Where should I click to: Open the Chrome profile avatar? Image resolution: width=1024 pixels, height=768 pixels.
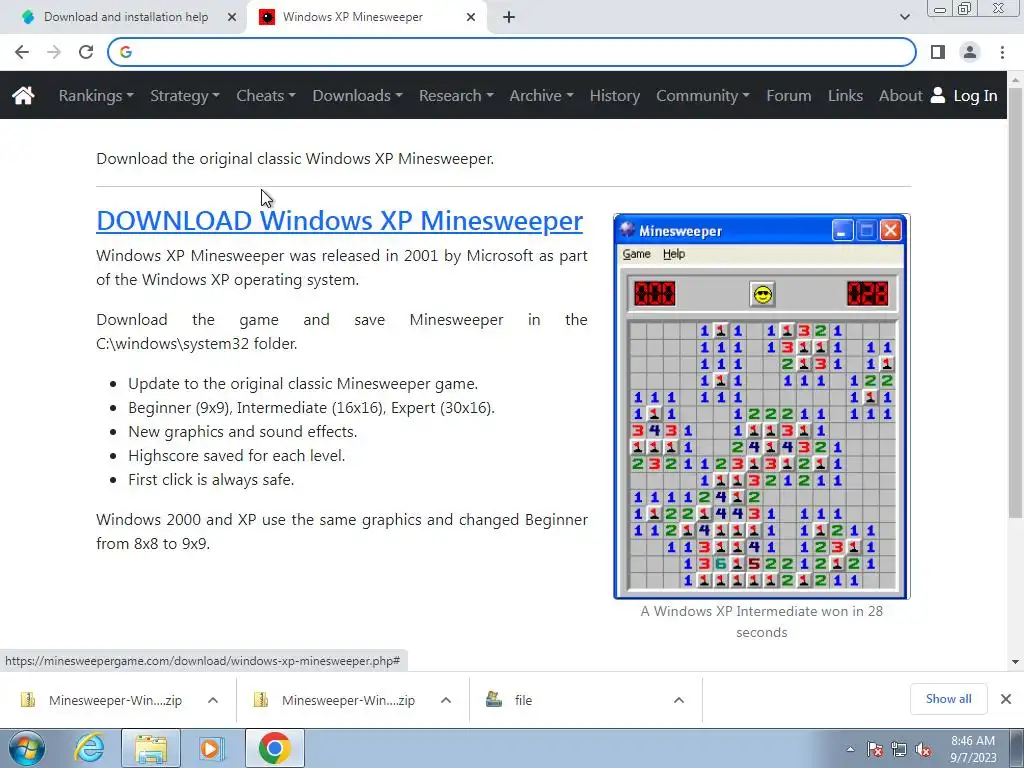tap(970, 52)
